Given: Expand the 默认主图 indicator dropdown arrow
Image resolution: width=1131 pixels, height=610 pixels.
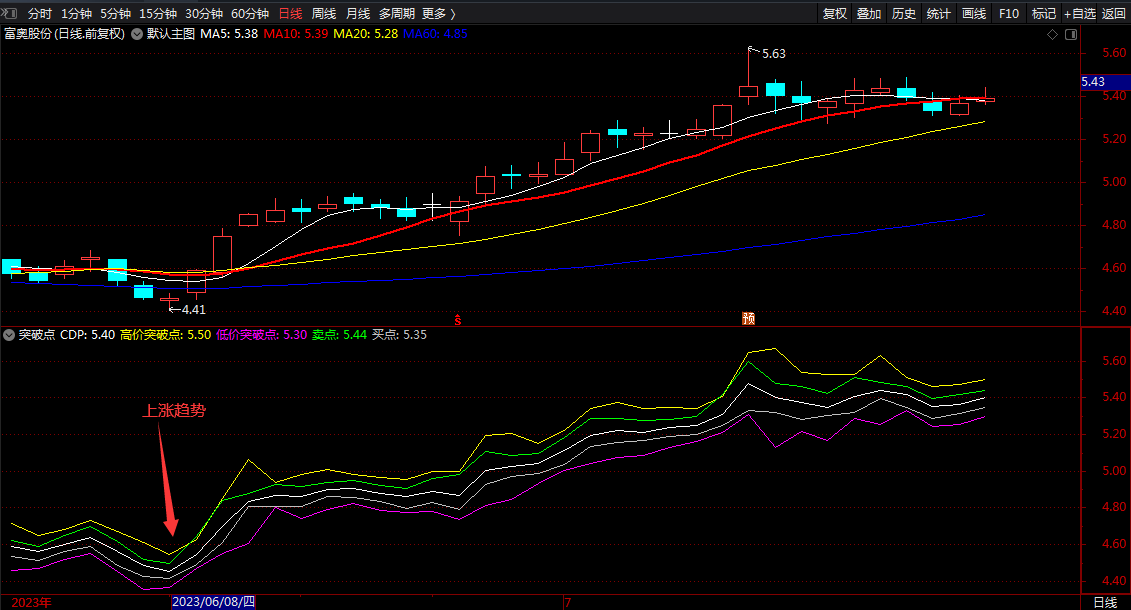Looking at the screenshot, I should click(136, 34).
